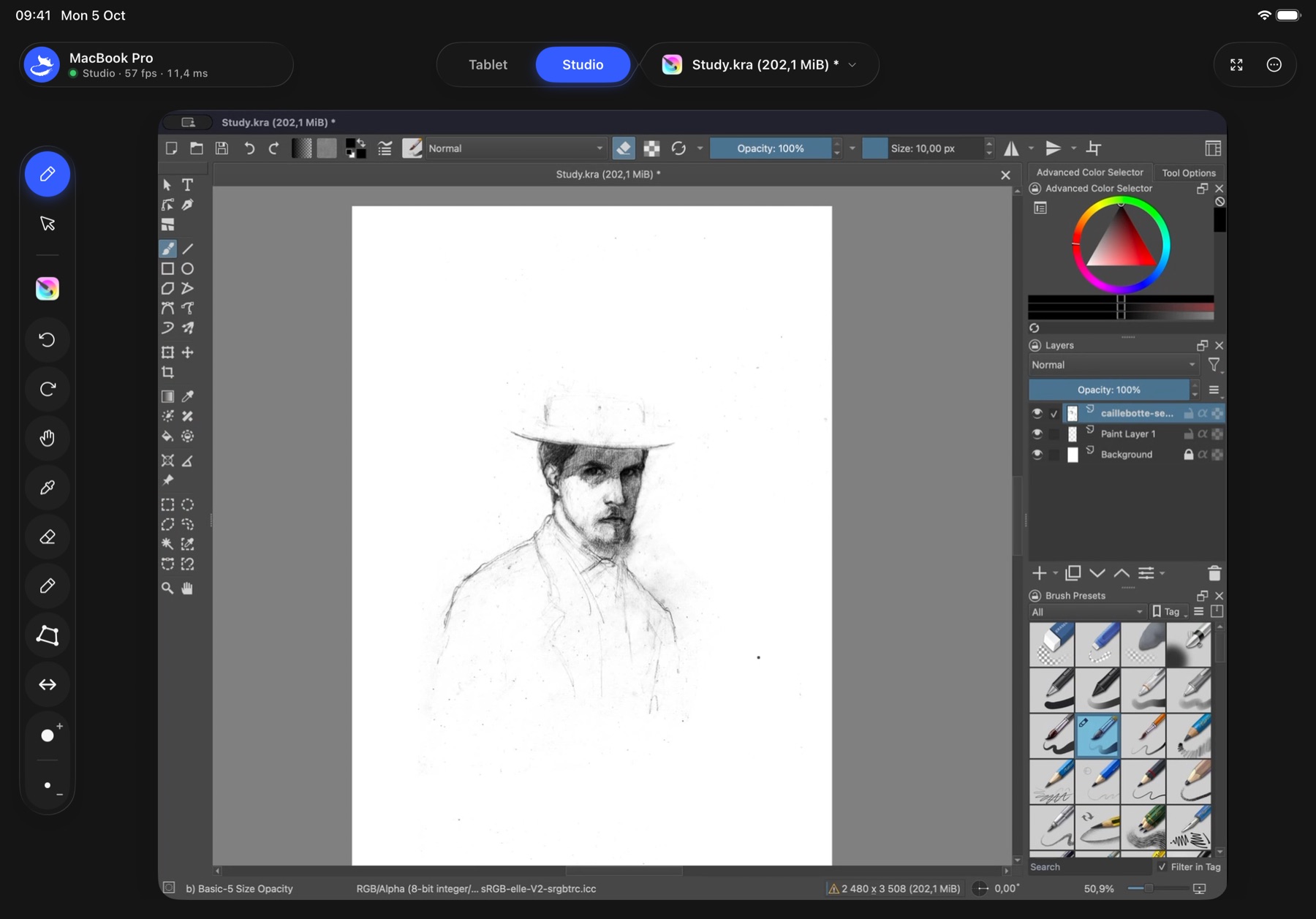Toggle preserve alpha checkerboard button
This screenshot has width=1316, height=919.
(x=651, y=148)
